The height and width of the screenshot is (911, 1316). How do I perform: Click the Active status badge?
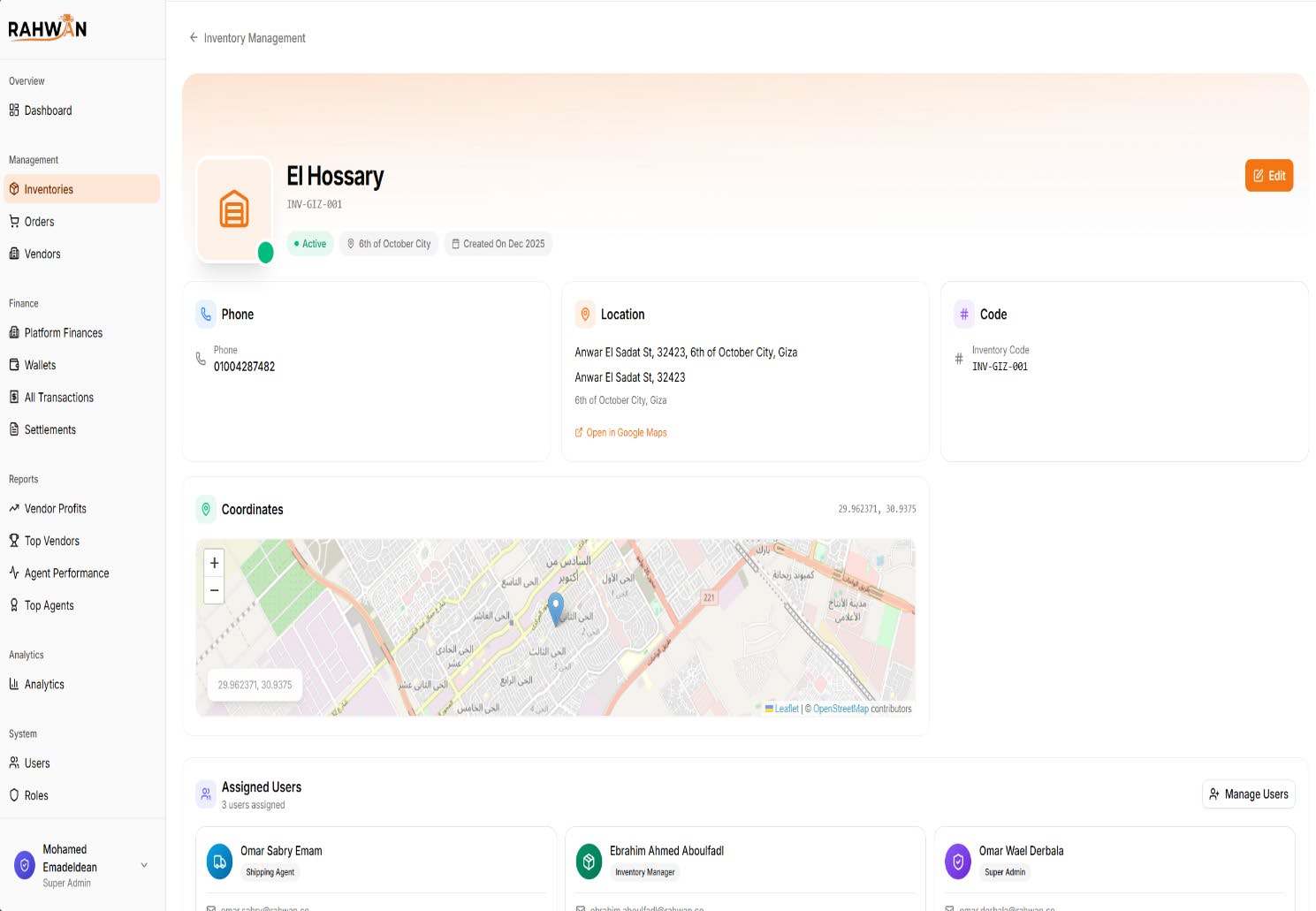[x=310, y=244]
